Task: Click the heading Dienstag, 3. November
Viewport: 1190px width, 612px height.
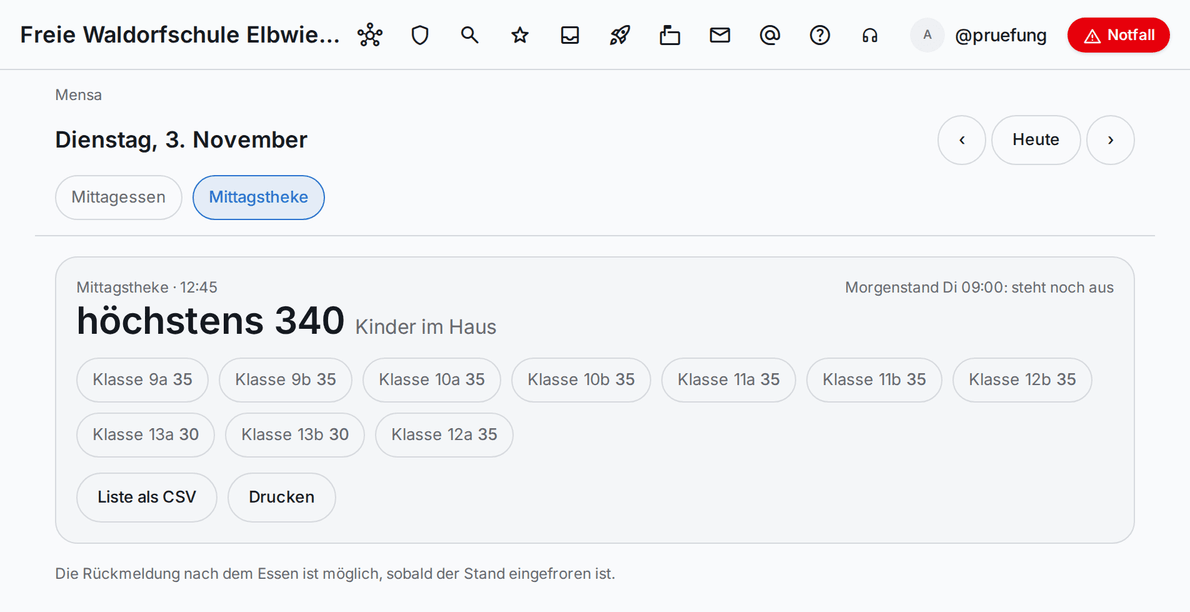Action: [x=181, y=140]
